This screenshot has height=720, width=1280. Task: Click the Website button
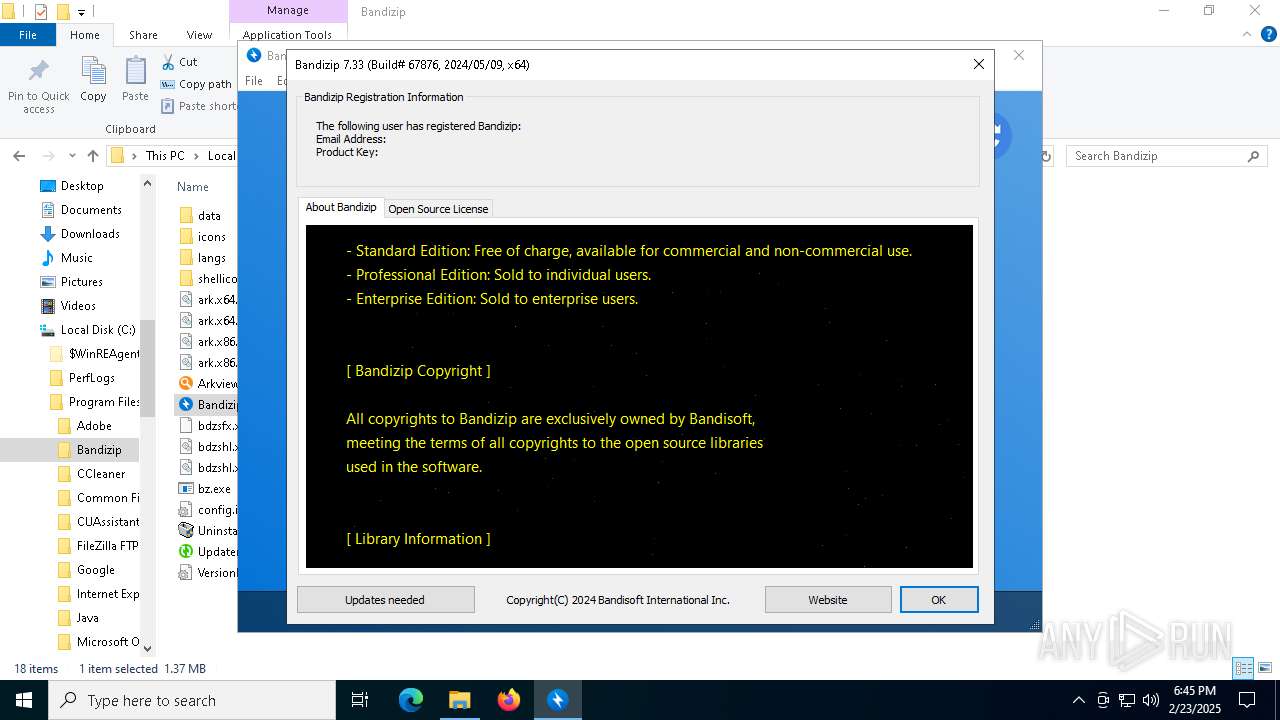[828, 600]
